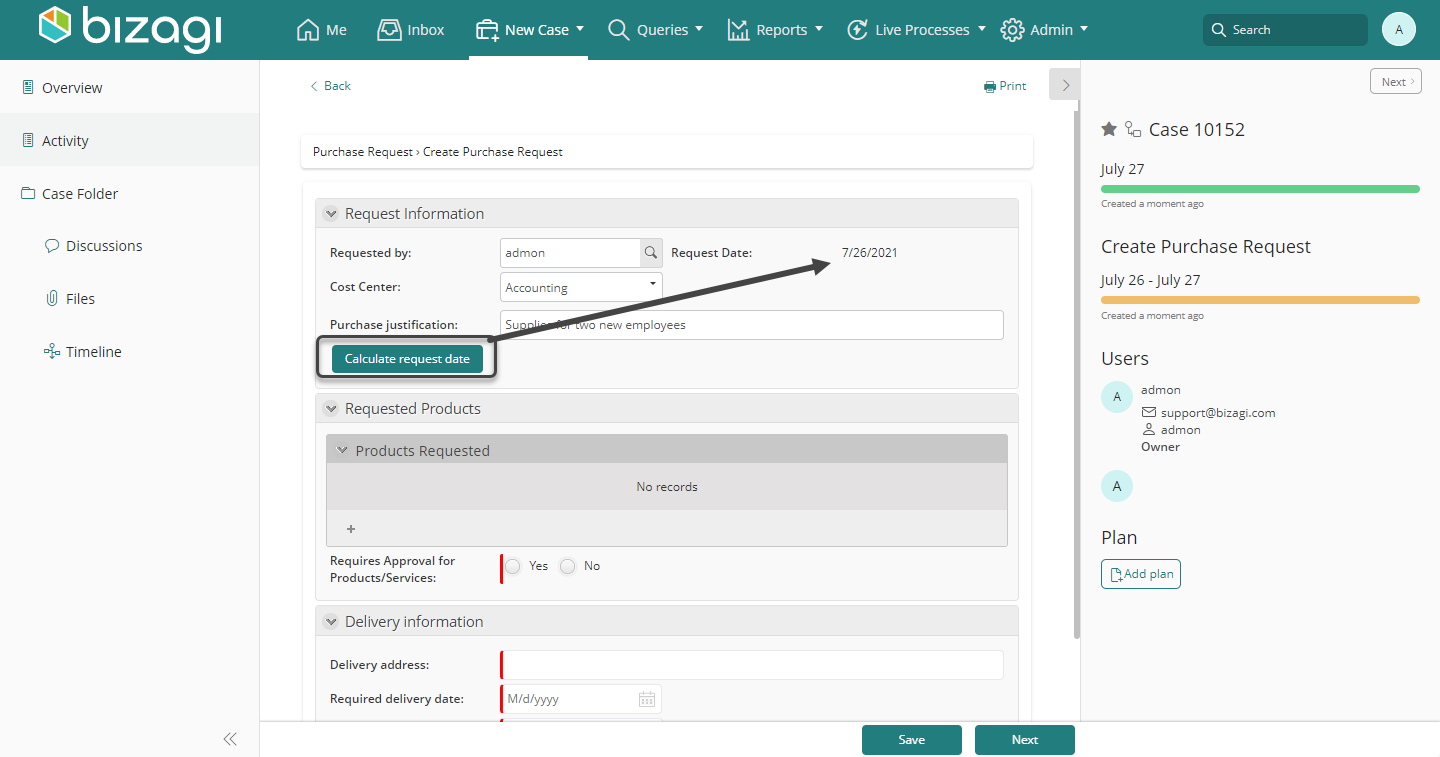Open Files in the sidebar

click(x=70, y=298)
